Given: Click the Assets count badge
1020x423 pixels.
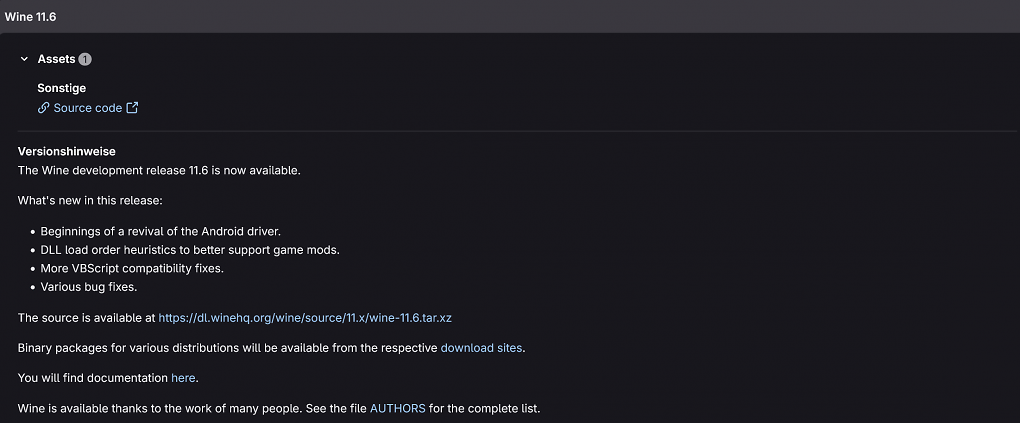Looking at the screenshot, I should (x=85, y=59).
